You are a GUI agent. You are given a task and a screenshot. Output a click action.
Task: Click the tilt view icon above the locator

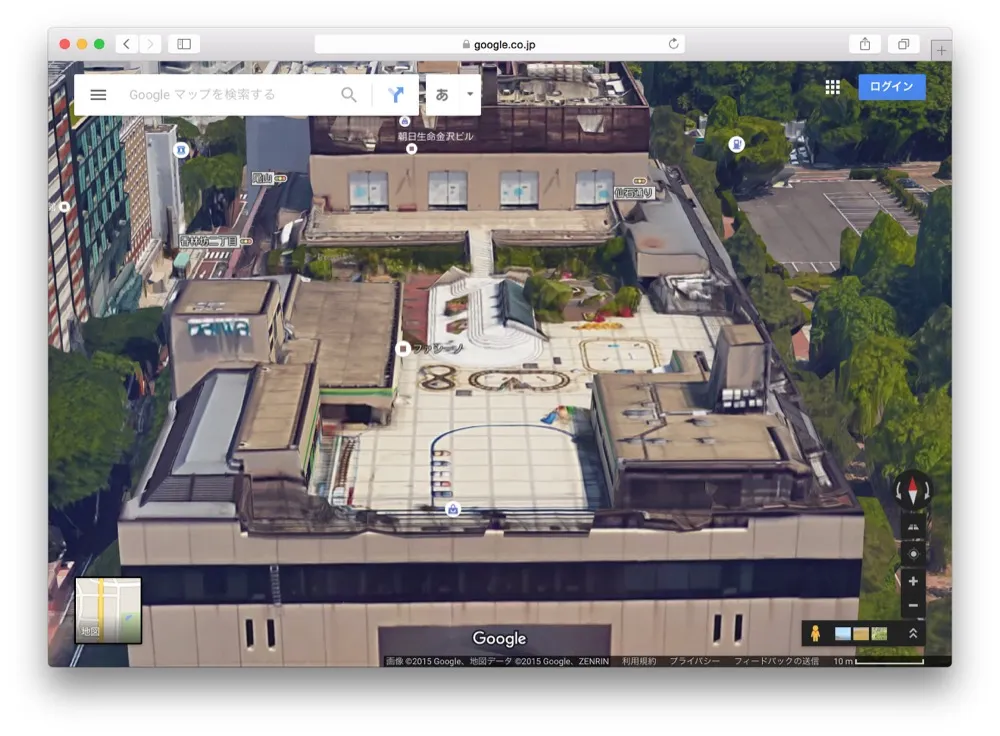915,526
